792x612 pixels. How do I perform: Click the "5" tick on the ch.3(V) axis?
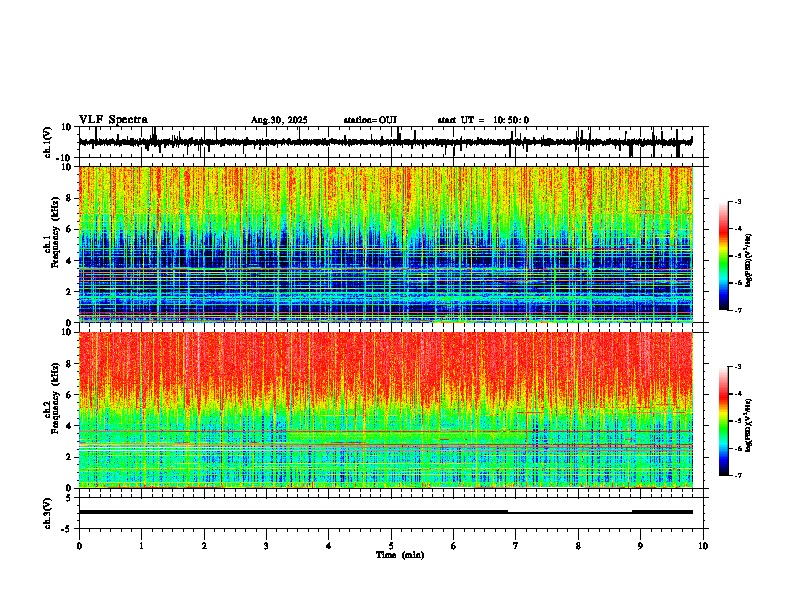pyautogui.click(x=69, y=498)
